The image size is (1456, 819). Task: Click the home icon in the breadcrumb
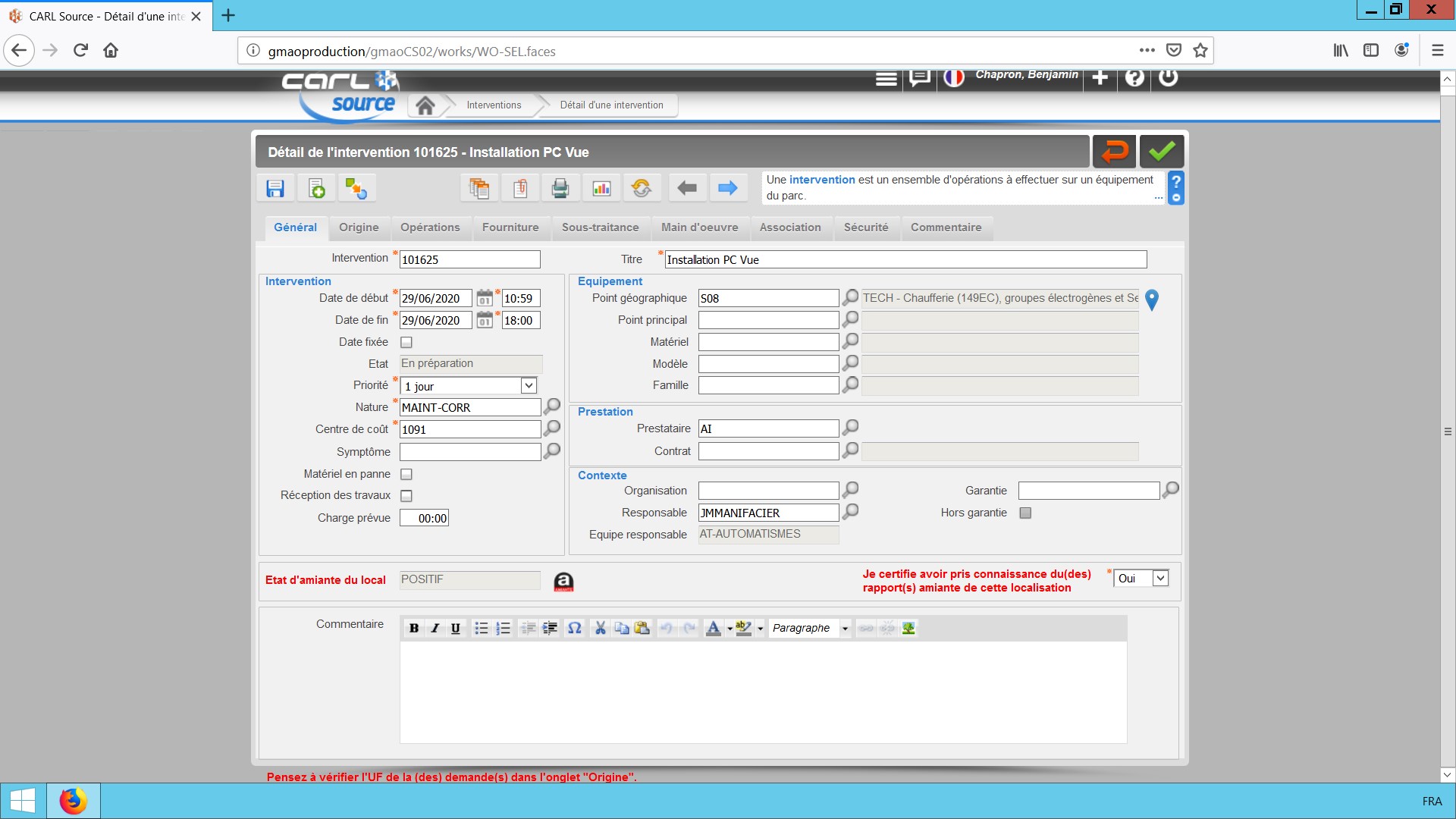coord(425,105)
